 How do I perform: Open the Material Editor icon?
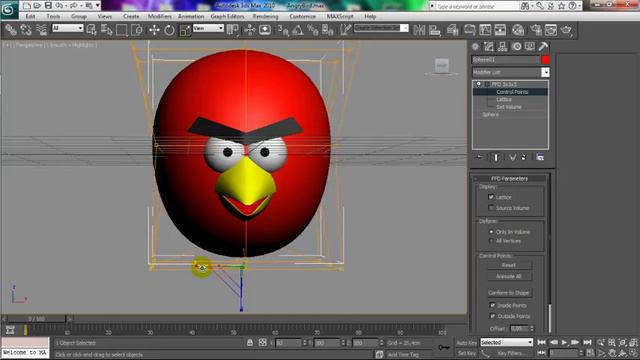tap(518, 29)
